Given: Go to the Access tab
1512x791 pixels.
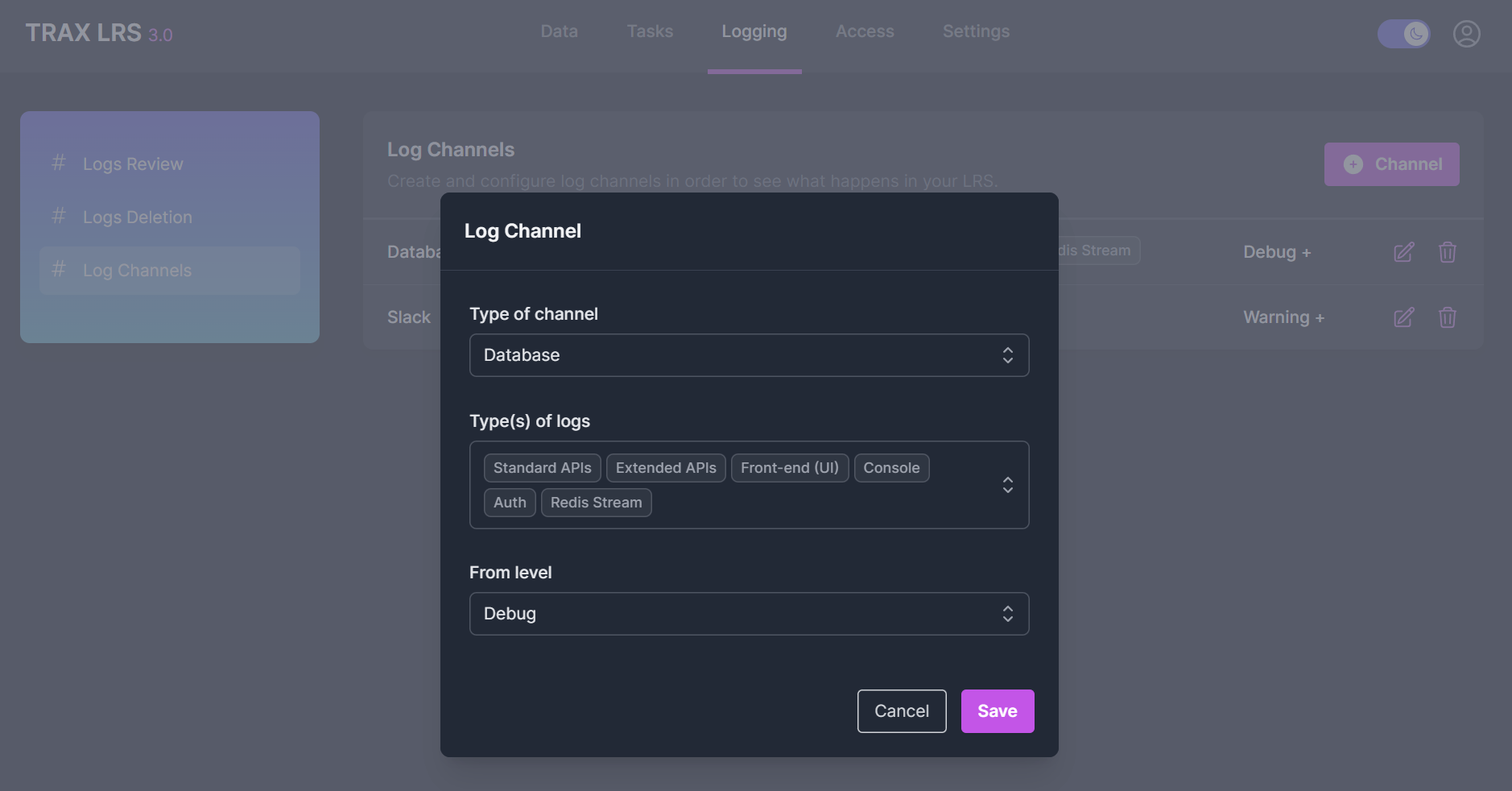Looking at the screenshot, I should (x=864, y=31).
